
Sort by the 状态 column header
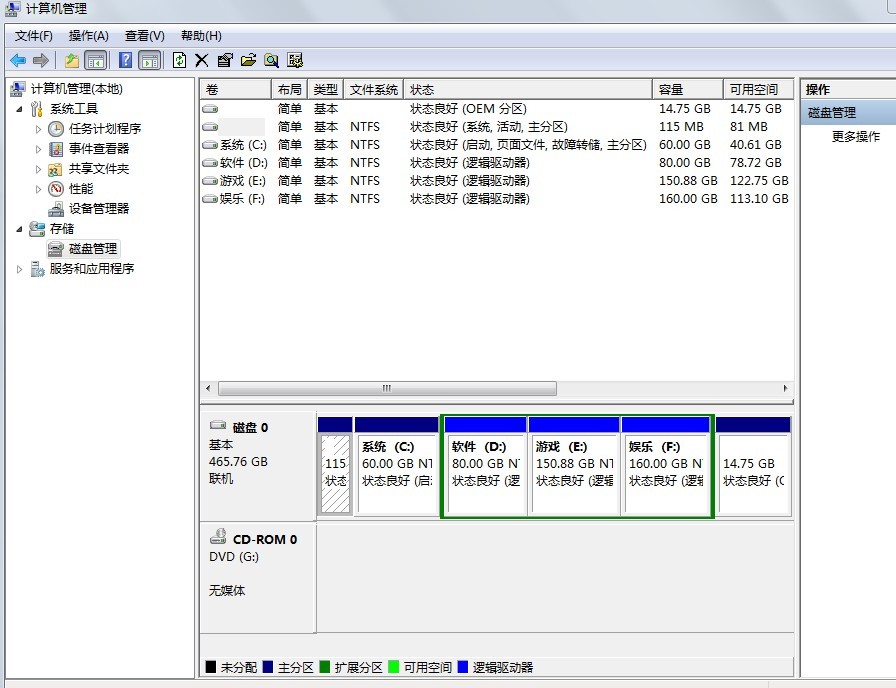(x=528, y=90)
